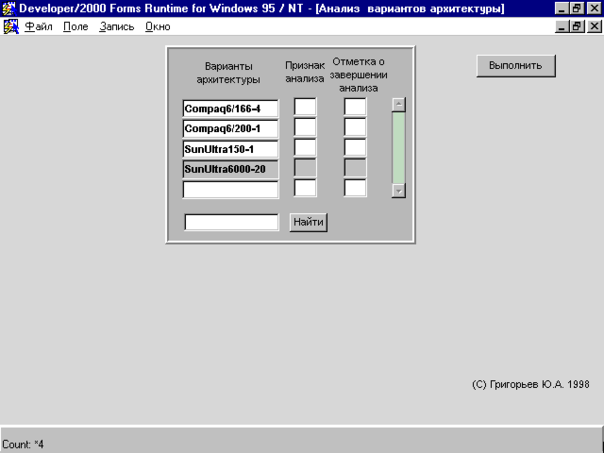Toggle Признак анализа box for SunUltra6000-20
The image size is (604, 453).
[305, 168]
